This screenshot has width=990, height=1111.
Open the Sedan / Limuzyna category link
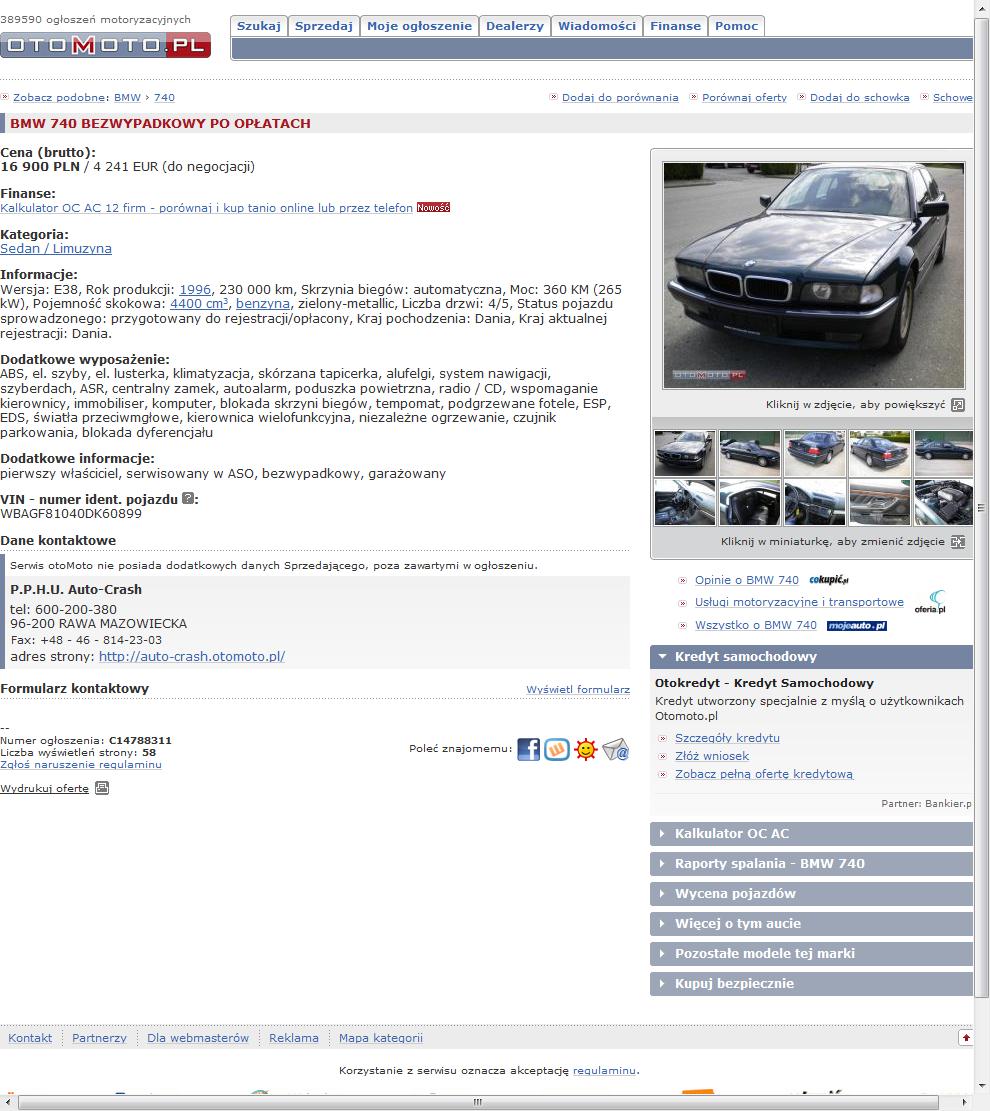tap(56, 249)
